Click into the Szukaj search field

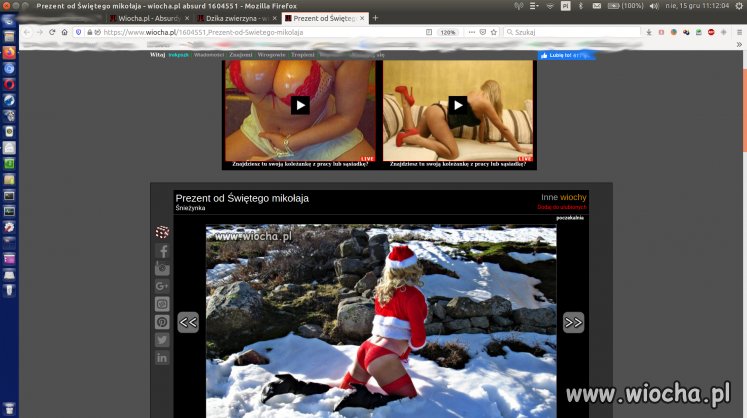coord(572,32)
